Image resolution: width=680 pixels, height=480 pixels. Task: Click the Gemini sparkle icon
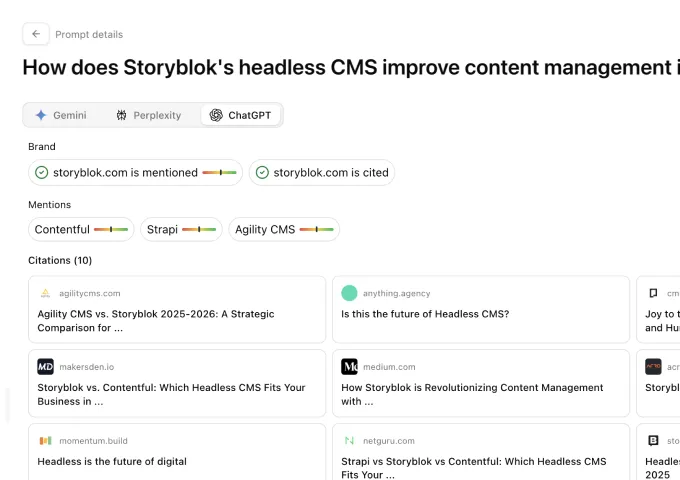tap(41, 115)
